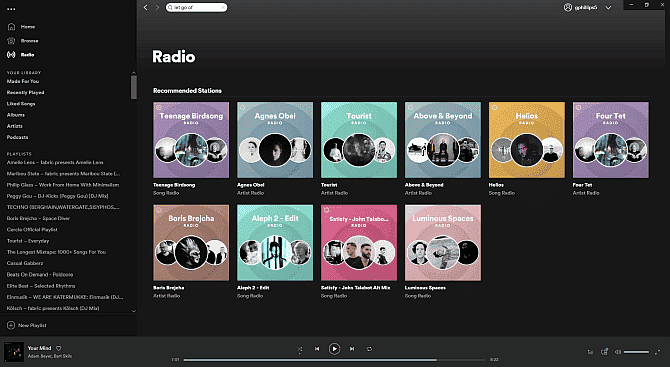The image size is (670, 367).
Task: Open Kölsch fabric presents playlist
Action: click(x=53, y=308)
